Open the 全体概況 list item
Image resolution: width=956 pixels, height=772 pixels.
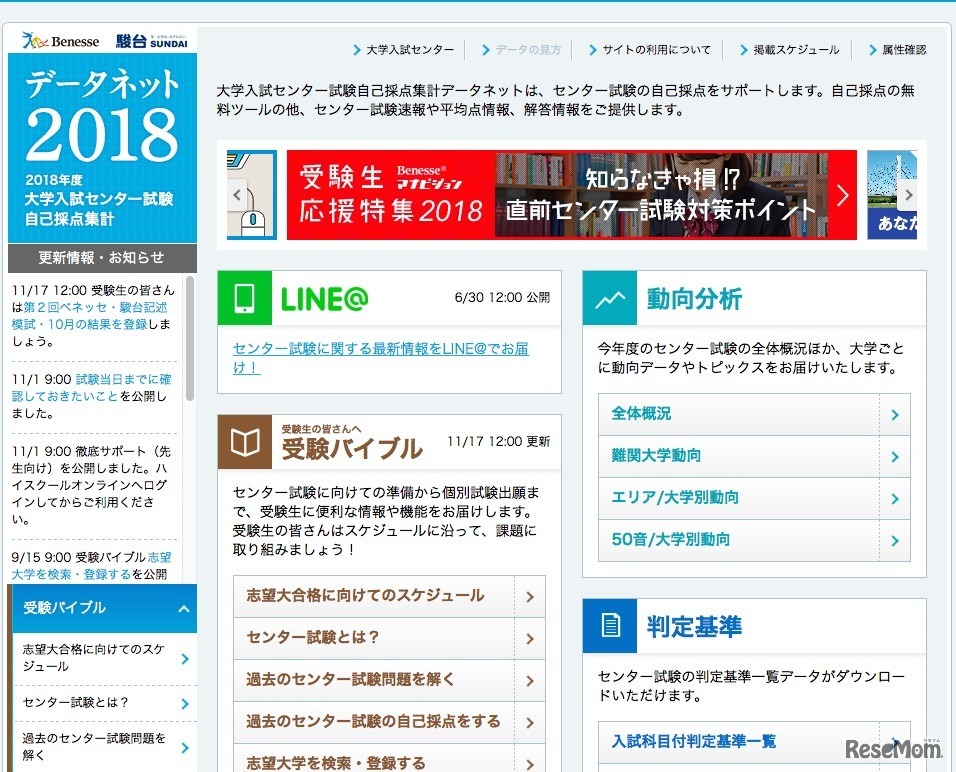tap(754, 415)
